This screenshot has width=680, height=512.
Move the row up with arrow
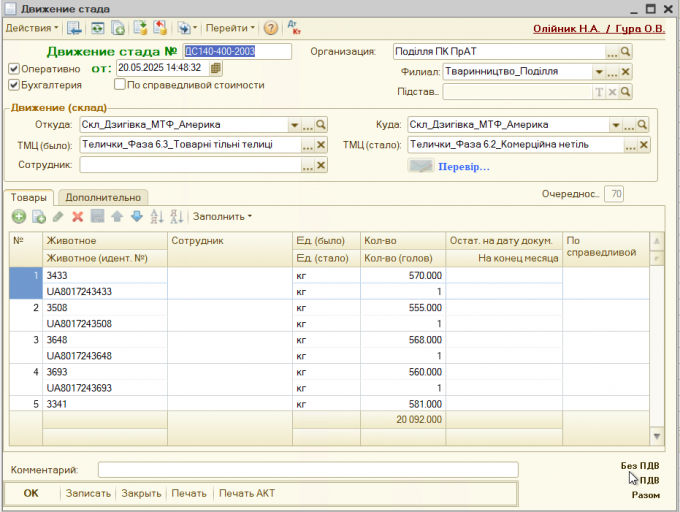click(117, 216)
